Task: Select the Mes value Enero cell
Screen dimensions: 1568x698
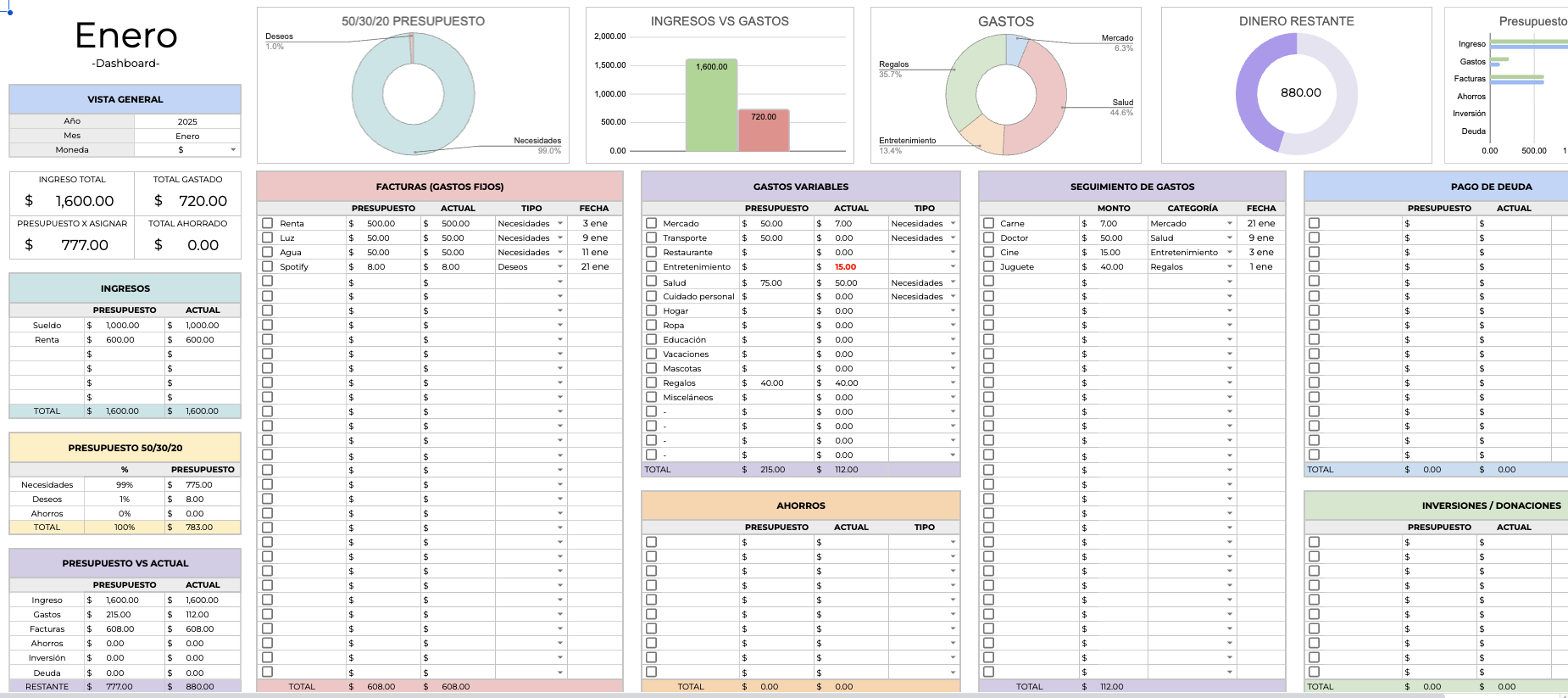Action: pos(187,136)
